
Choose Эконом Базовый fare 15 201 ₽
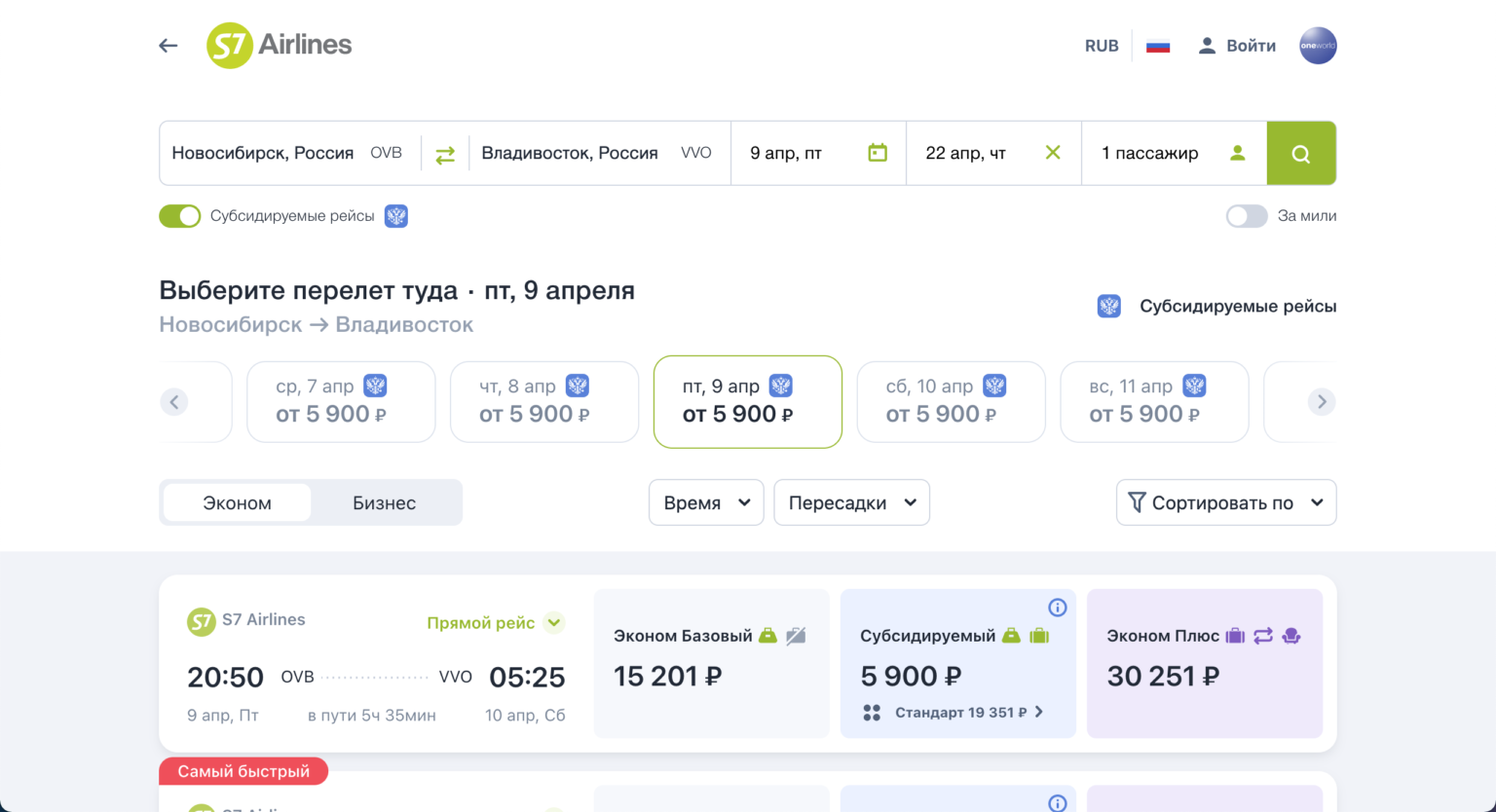[x=711, y=663]
